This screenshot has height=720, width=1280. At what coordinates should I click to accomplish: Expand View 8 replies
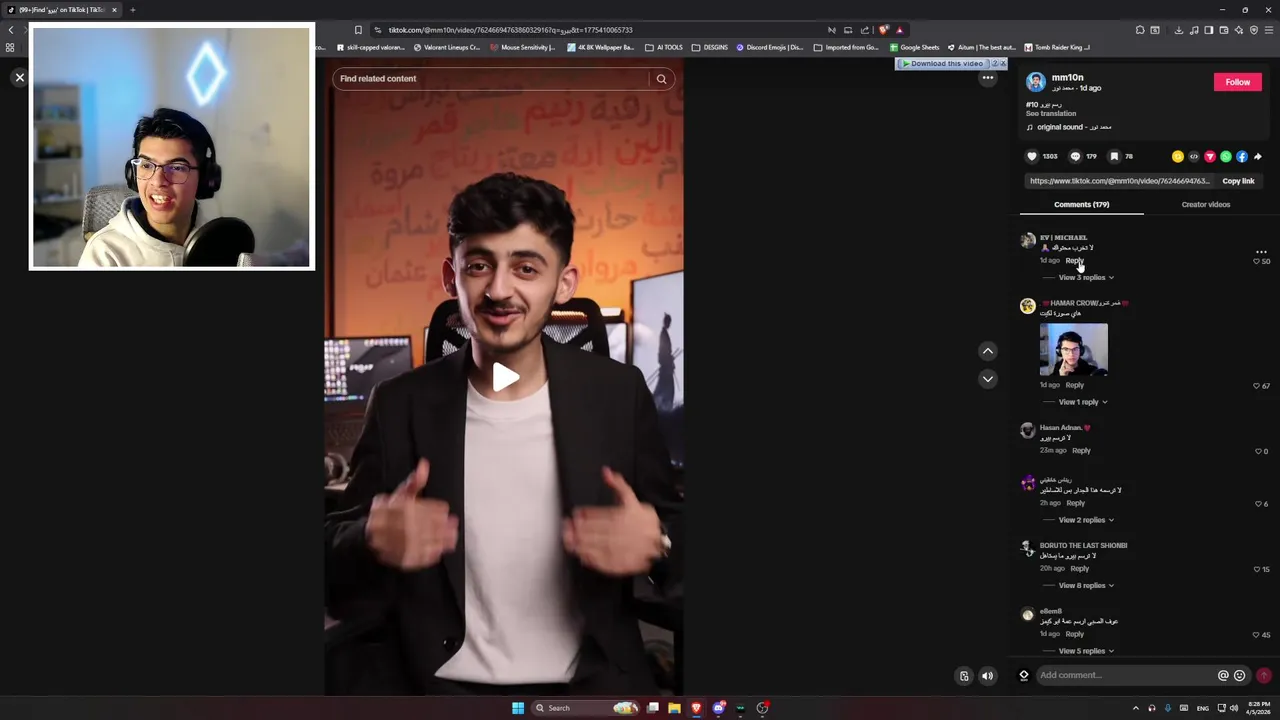pos(1086,585)
